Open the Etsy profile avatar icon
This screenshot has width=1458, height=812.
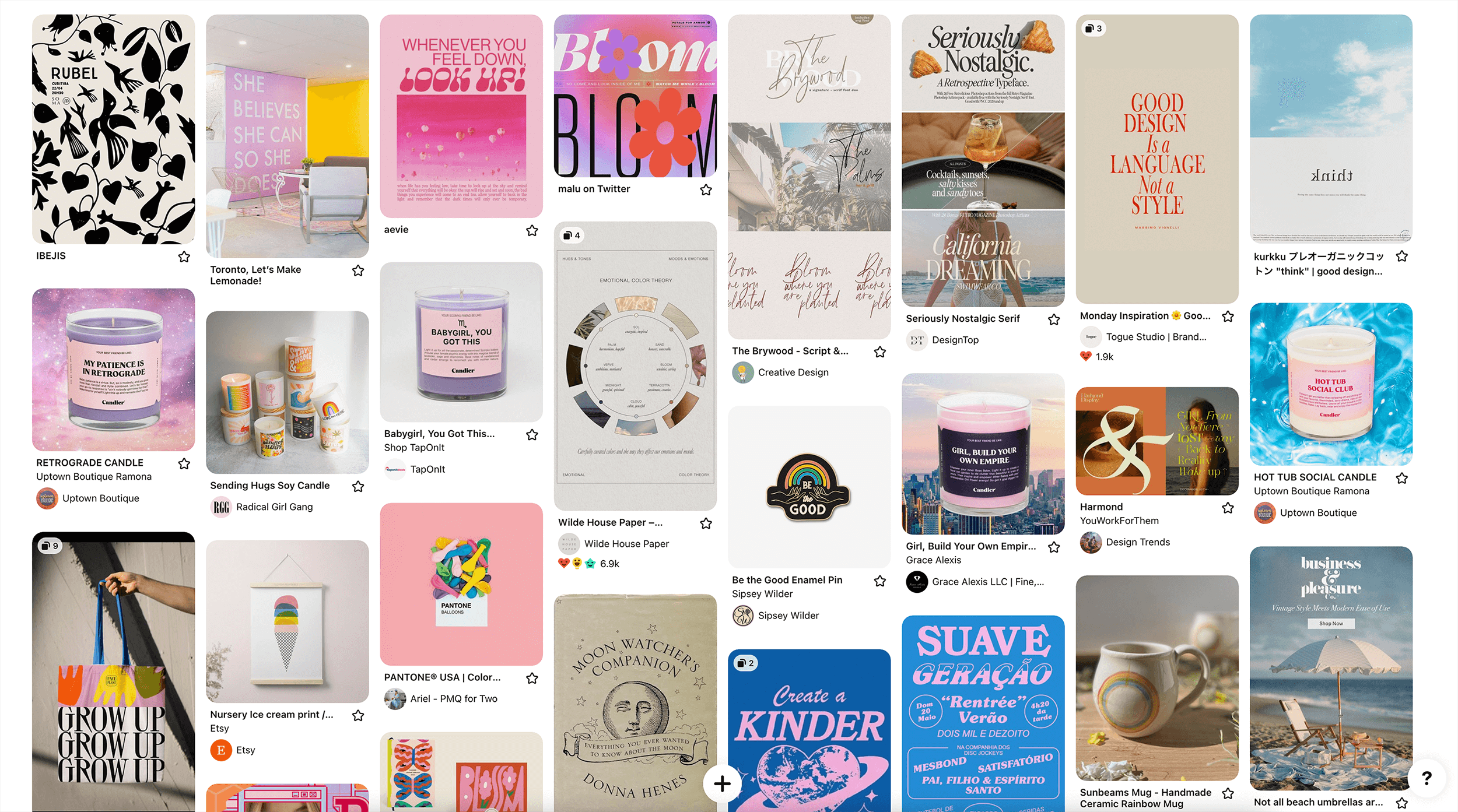[220, 750]
